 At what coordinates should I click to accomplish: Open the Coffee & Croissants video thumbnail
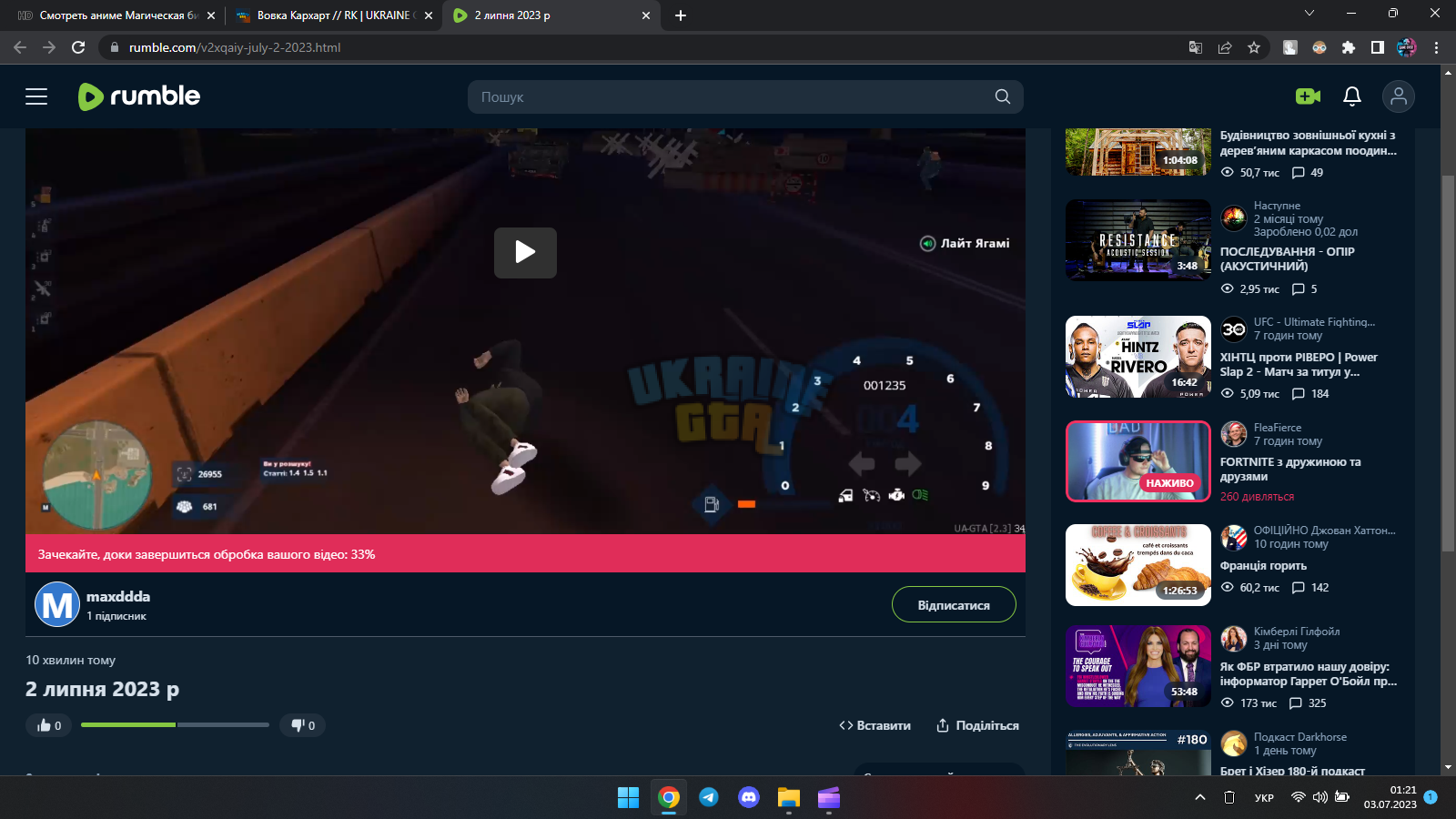point(1138,565)
